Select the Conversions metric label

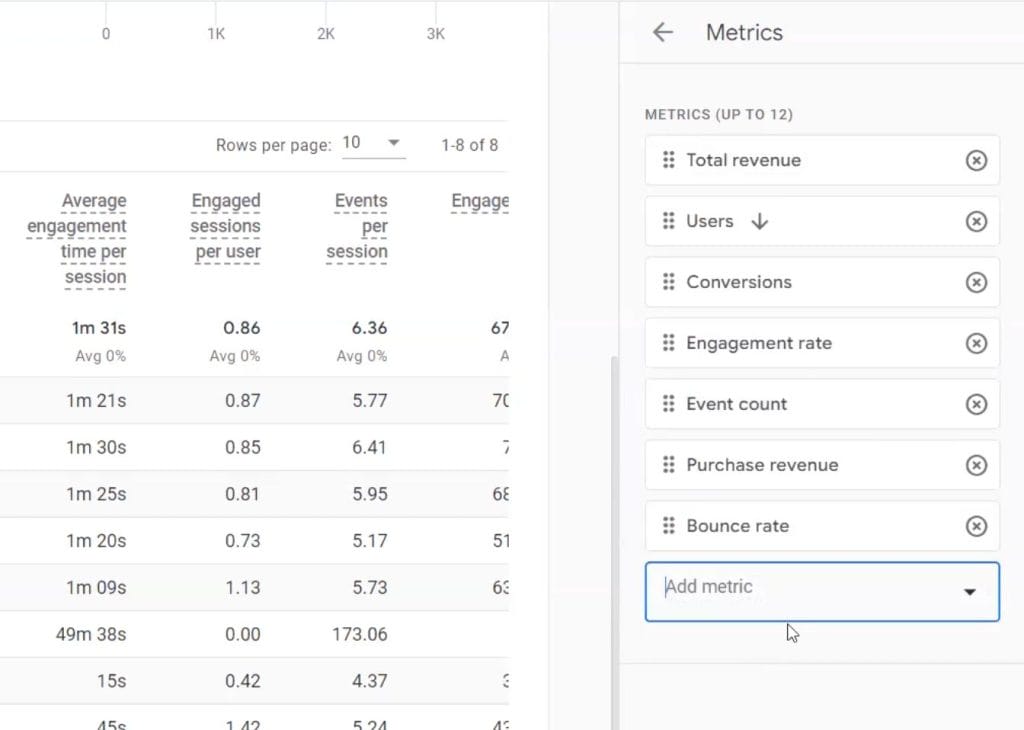pos(739,282)
